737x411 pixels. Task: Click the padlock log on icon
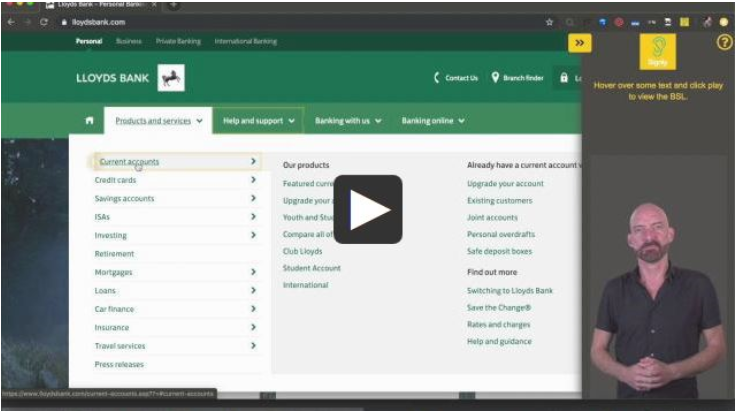564,78
